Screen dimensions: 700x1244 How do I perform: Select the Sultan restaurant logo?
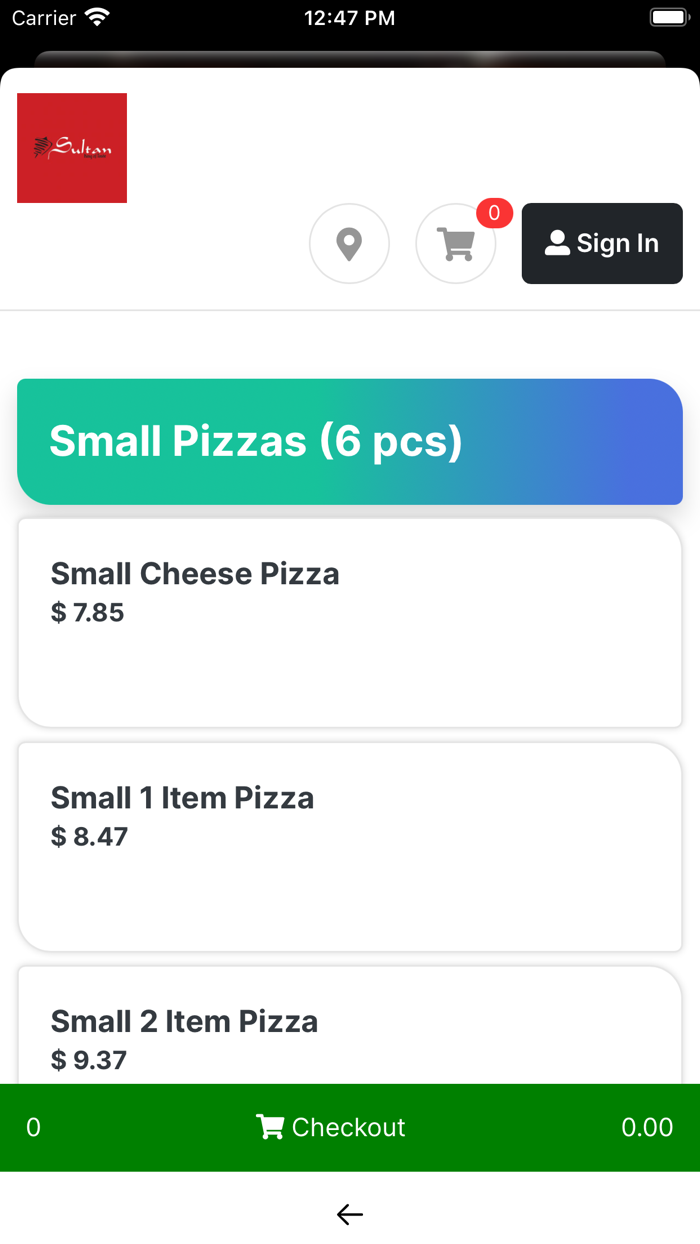[x=71, y=147]
